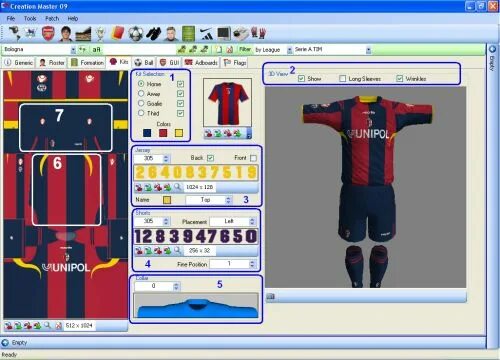This screenshot has height=360, width=500.
Task: Open dropdown arrow beside minikit import icons
Action: pyautogui.click(x=249, y=134)
